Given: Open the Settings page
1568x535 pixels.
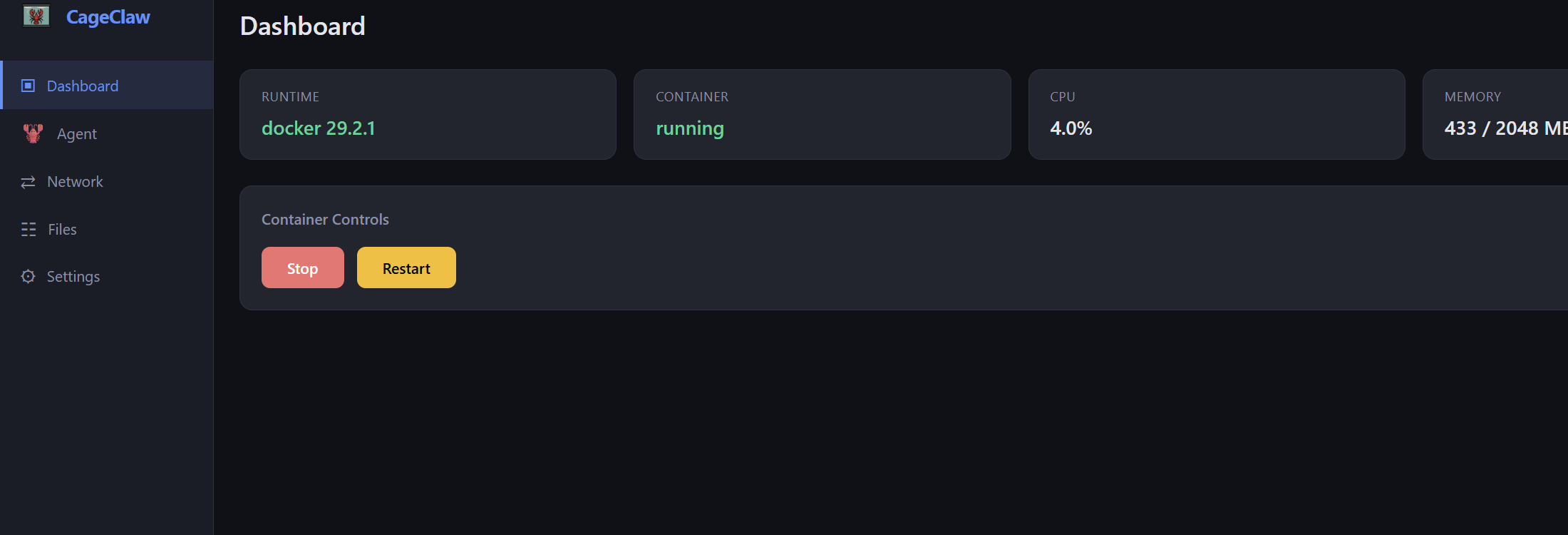Looking at the screenshot, I should click(73, 276).
